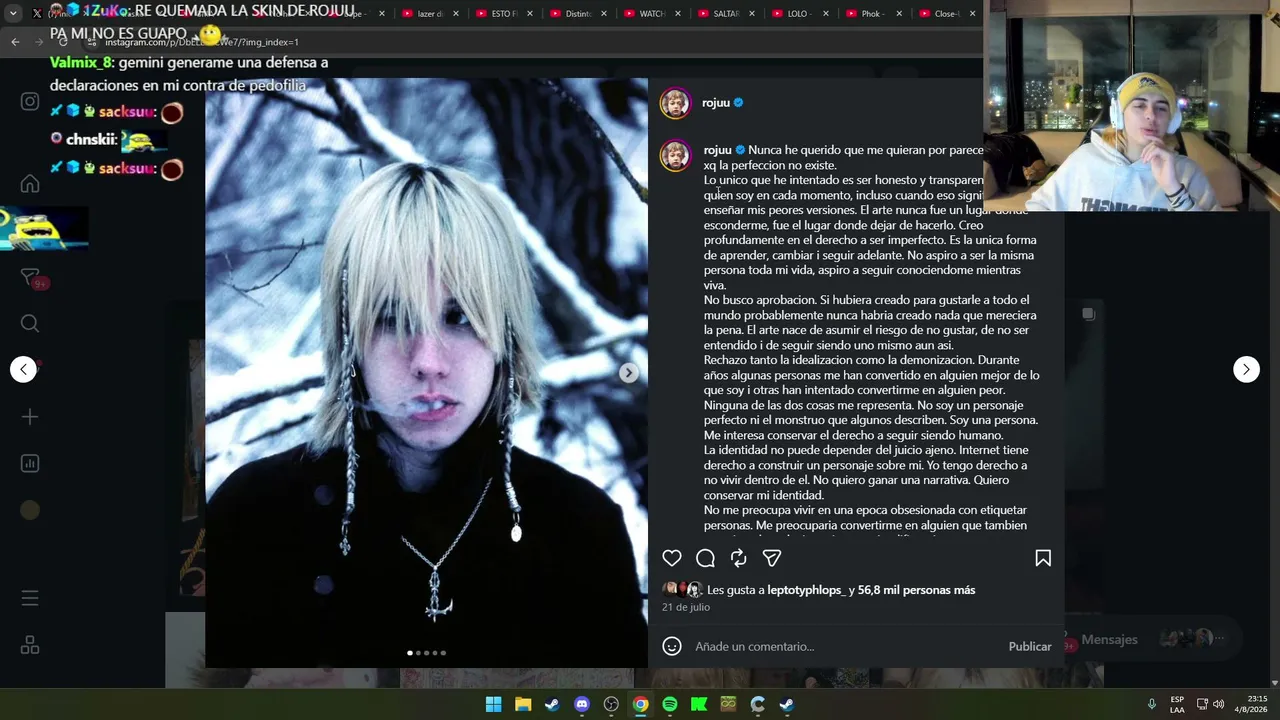Click rojuu's avatar beside the caption
The height and width of the screenshot is (720, 1280).
[x=675, y=155]
